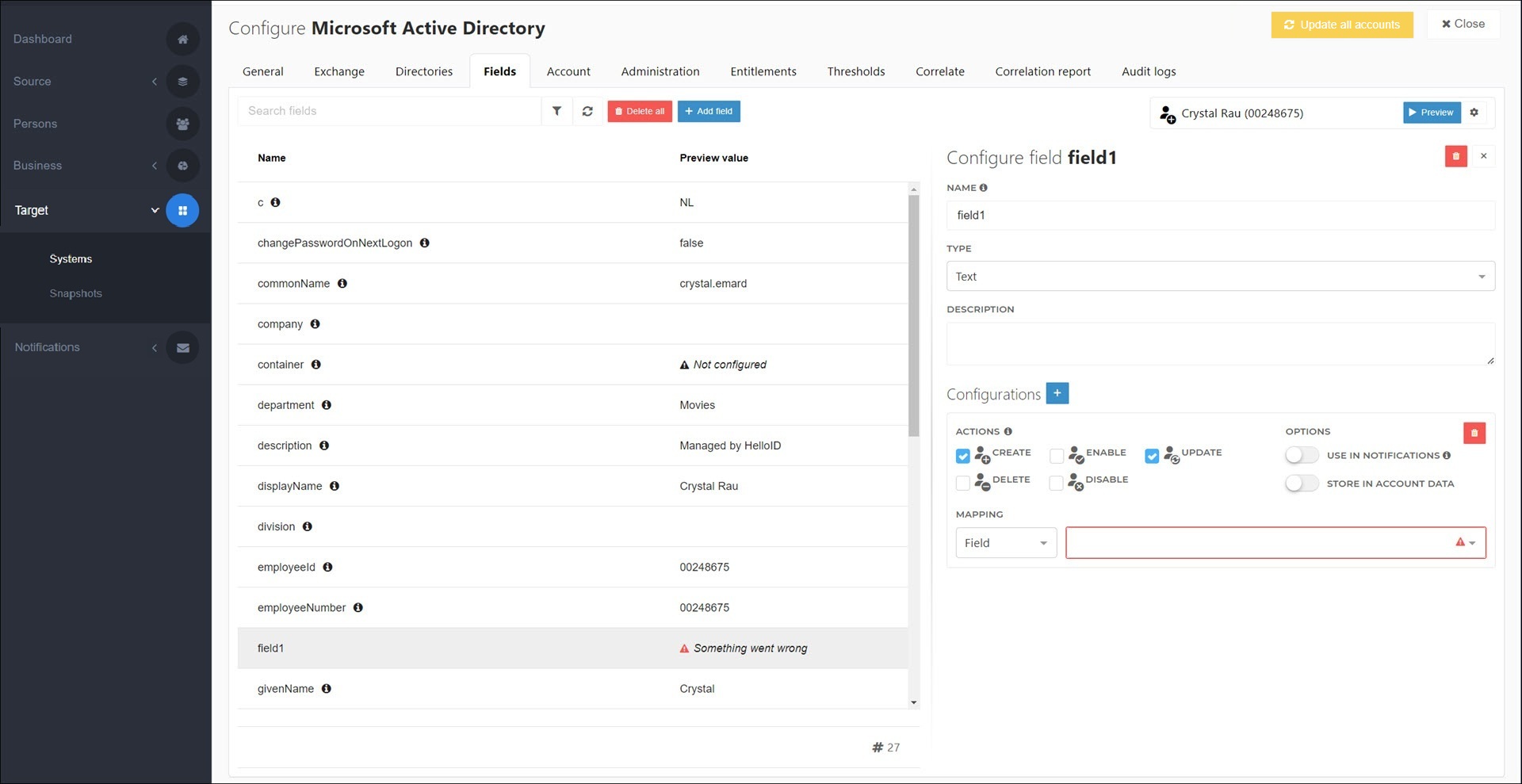Open preview settings gear

[x=1474, y=113]
